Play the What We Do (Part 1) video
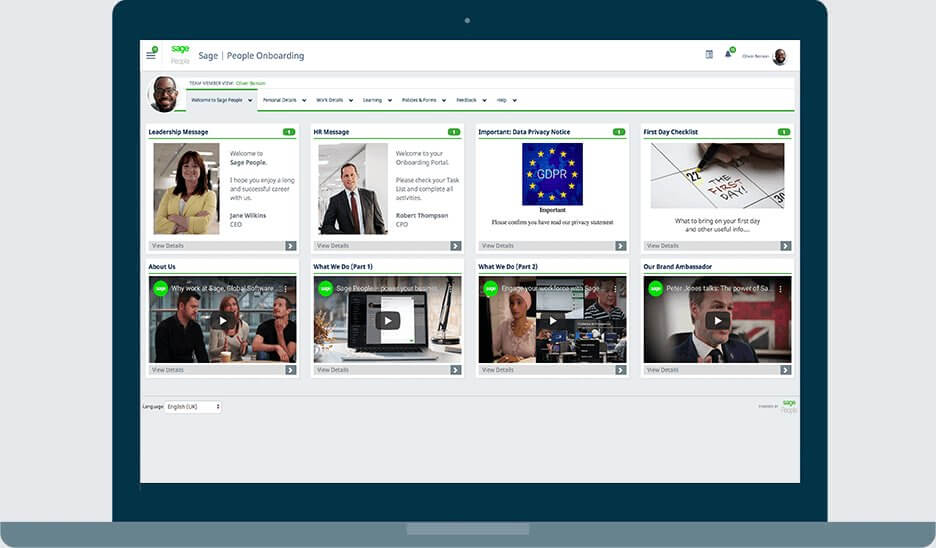The height and width of the screenshot is (548, 936). point(387,320)
